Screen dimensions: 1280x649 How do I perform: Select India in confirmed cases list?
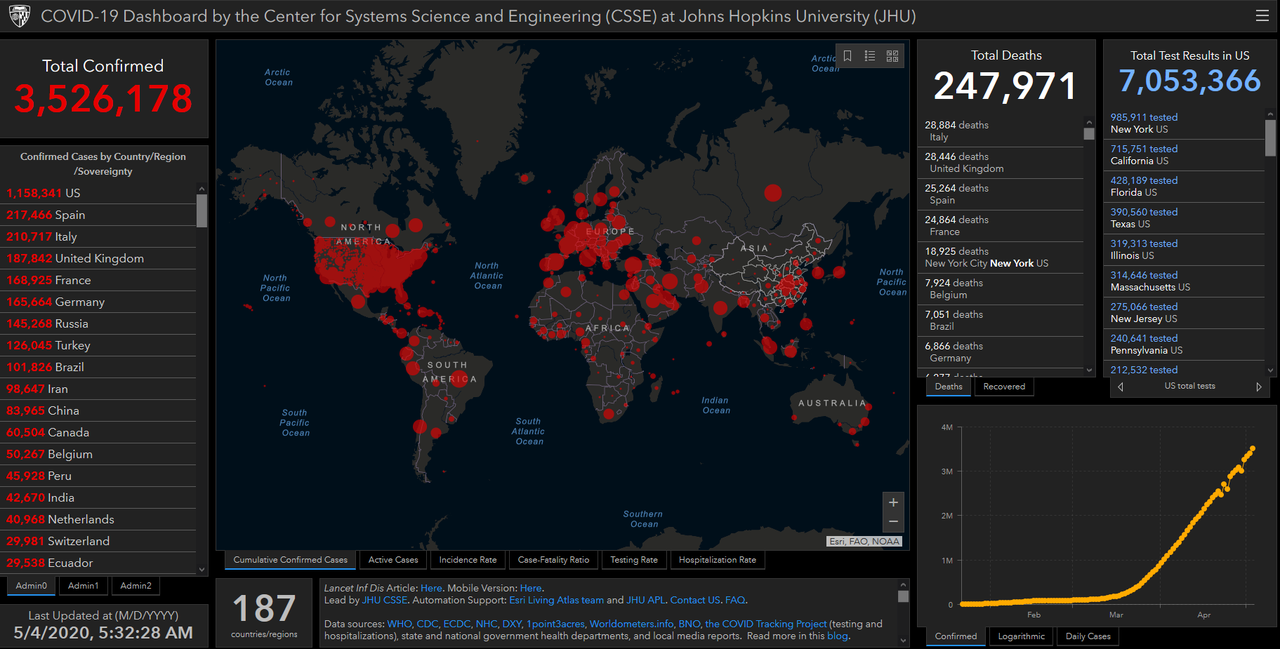pyautogui.click(x=98, y=498)
